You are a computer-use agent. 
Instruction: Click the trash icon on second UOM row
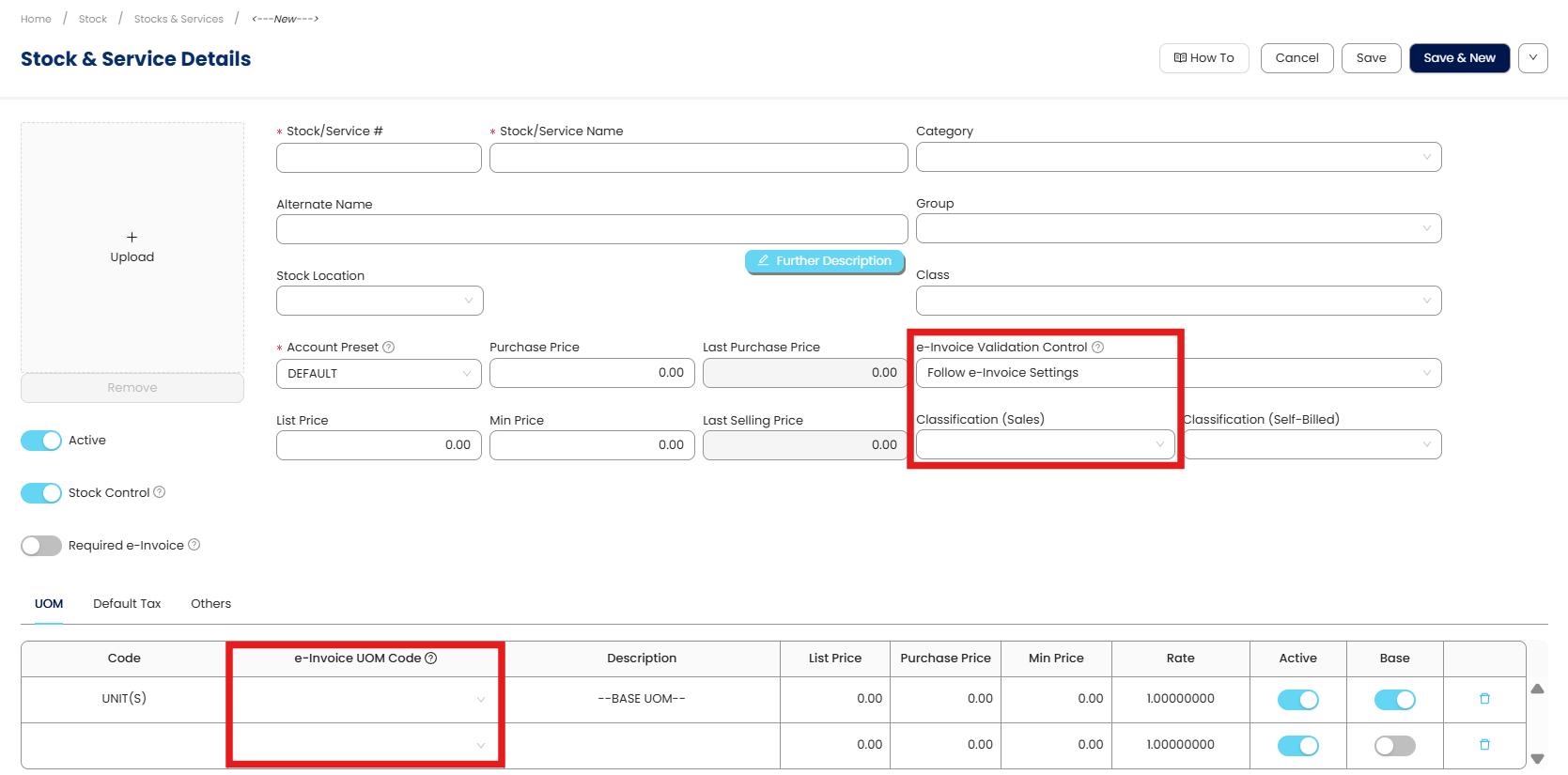coord(1484,745)
